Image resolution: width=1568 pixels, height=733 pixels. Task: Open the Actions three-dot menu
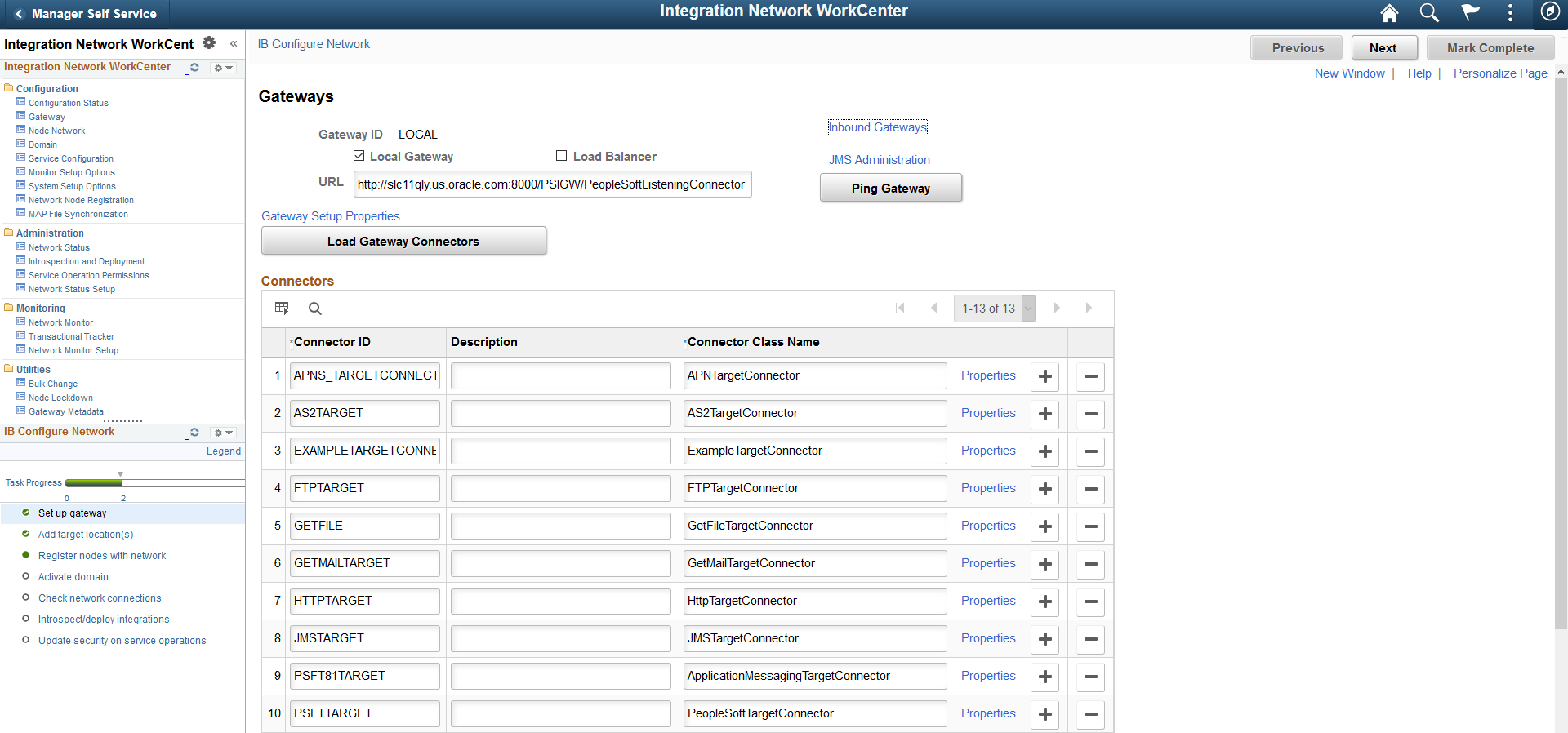[1510, 12]
